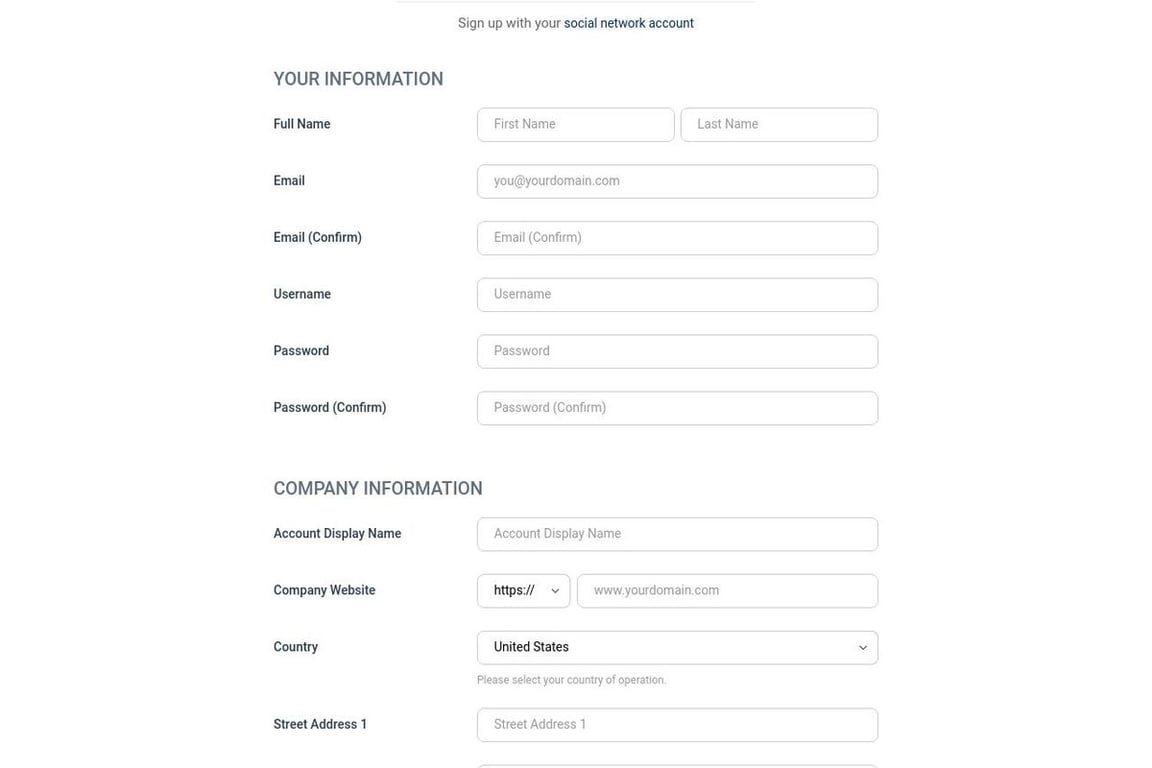Open the social network account link

[628, 23]
